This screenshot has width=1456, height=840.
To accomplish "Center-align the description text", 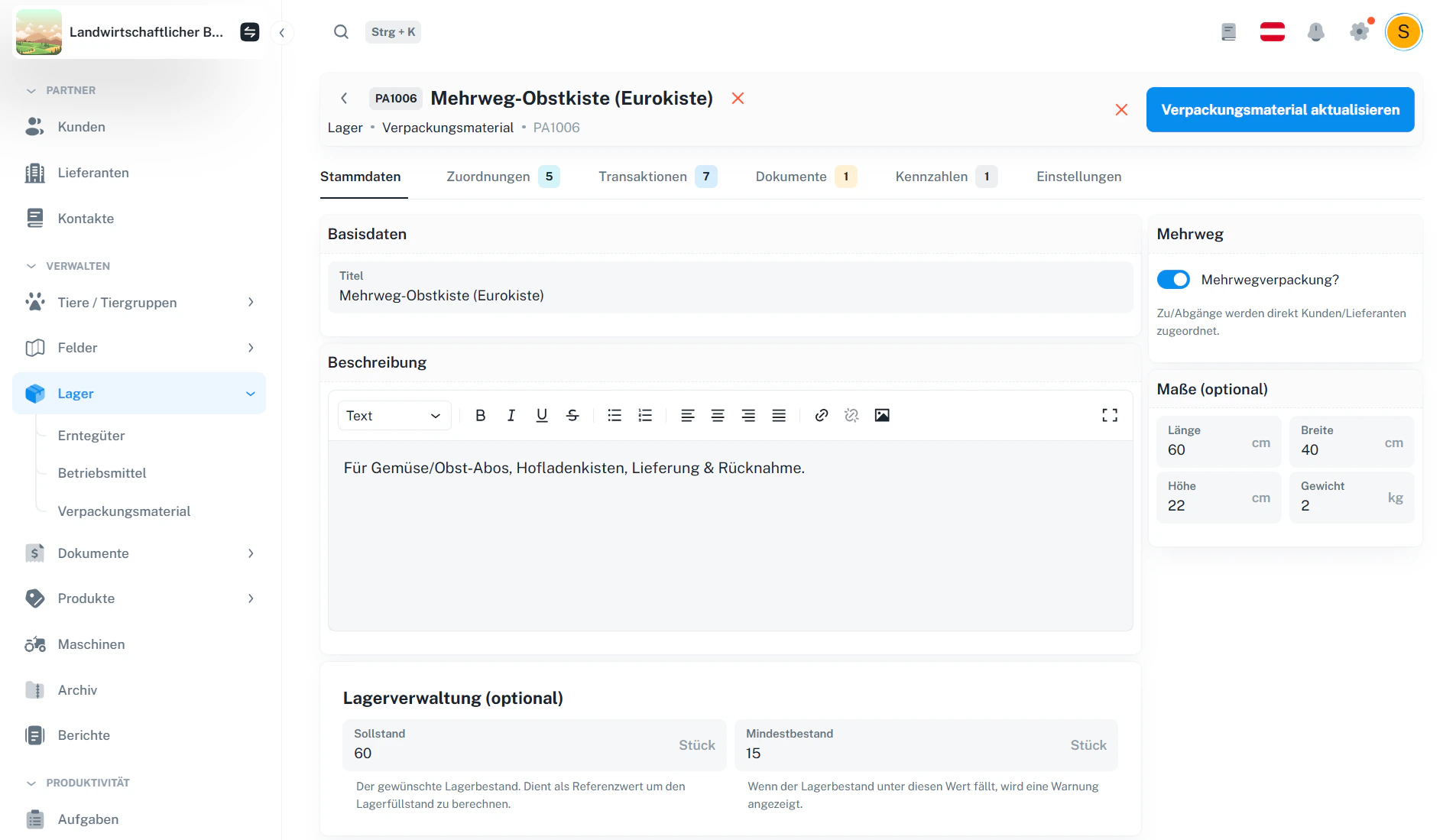I will [717, 415].
